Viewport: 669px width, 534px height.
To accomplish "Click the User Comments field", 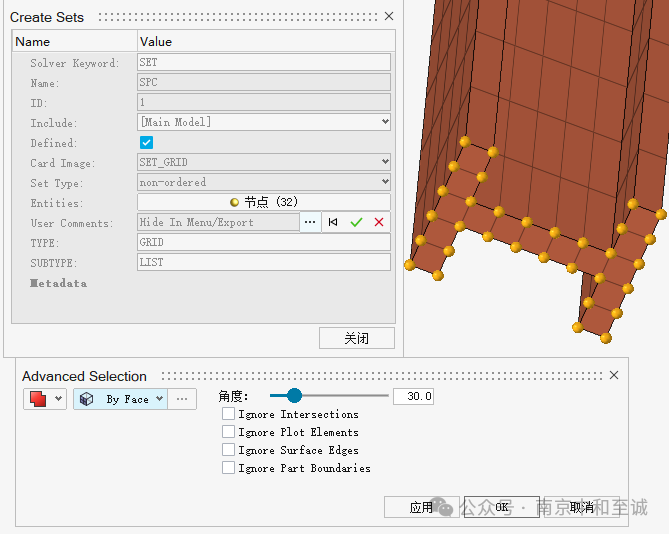I will pyautogui.click(x=218, y=222).
